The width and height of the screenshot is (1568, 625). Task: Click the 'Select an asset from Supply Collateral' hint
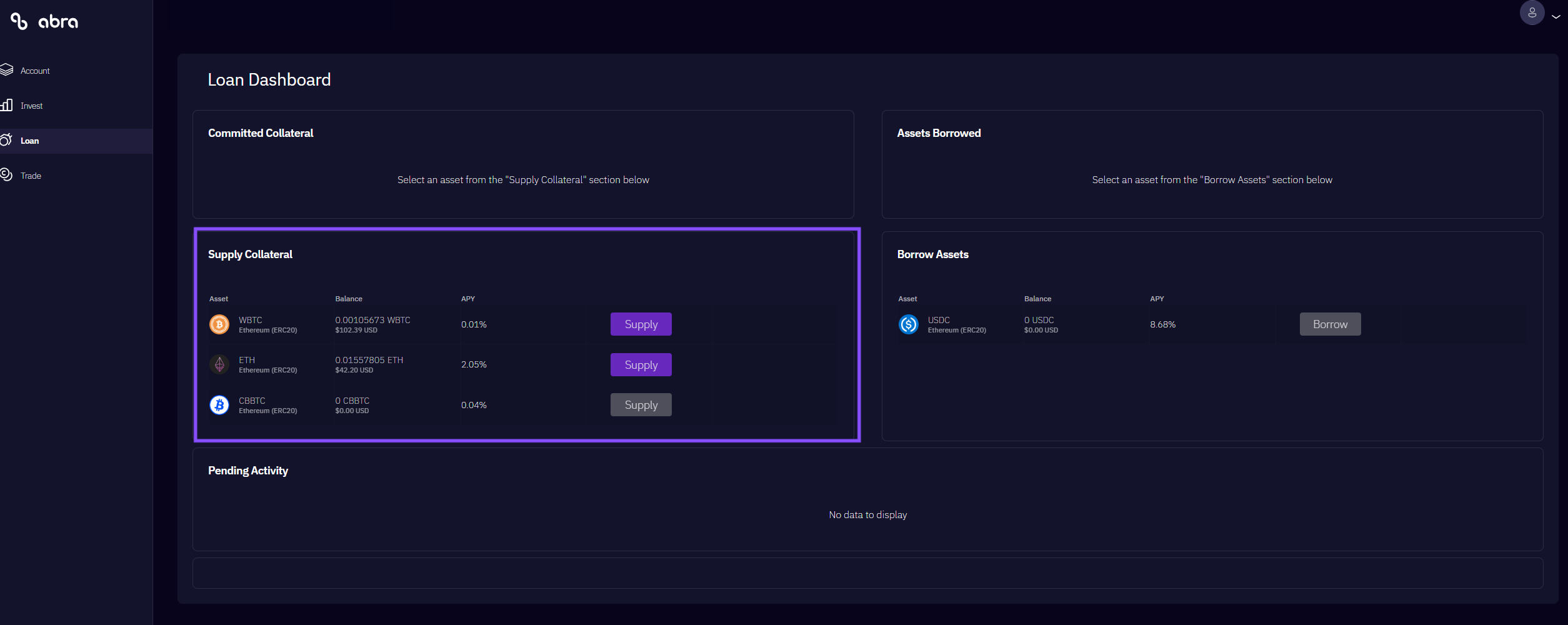[524, 180]
